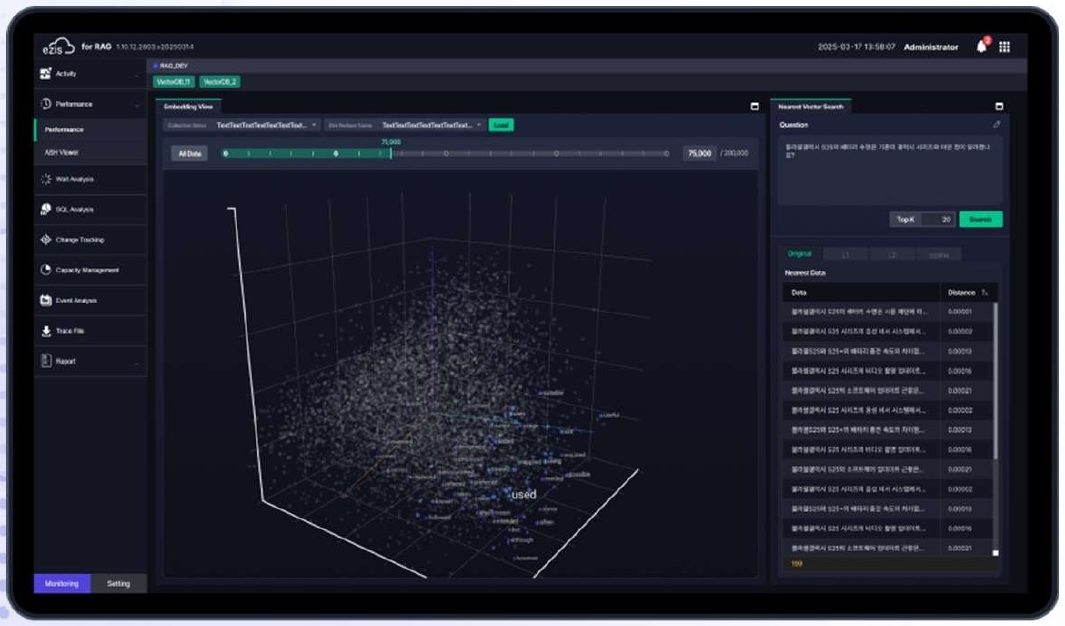Expand the Activity menu chevron
The height and width of the screenshot is (626, 1065).
(137, 74)
